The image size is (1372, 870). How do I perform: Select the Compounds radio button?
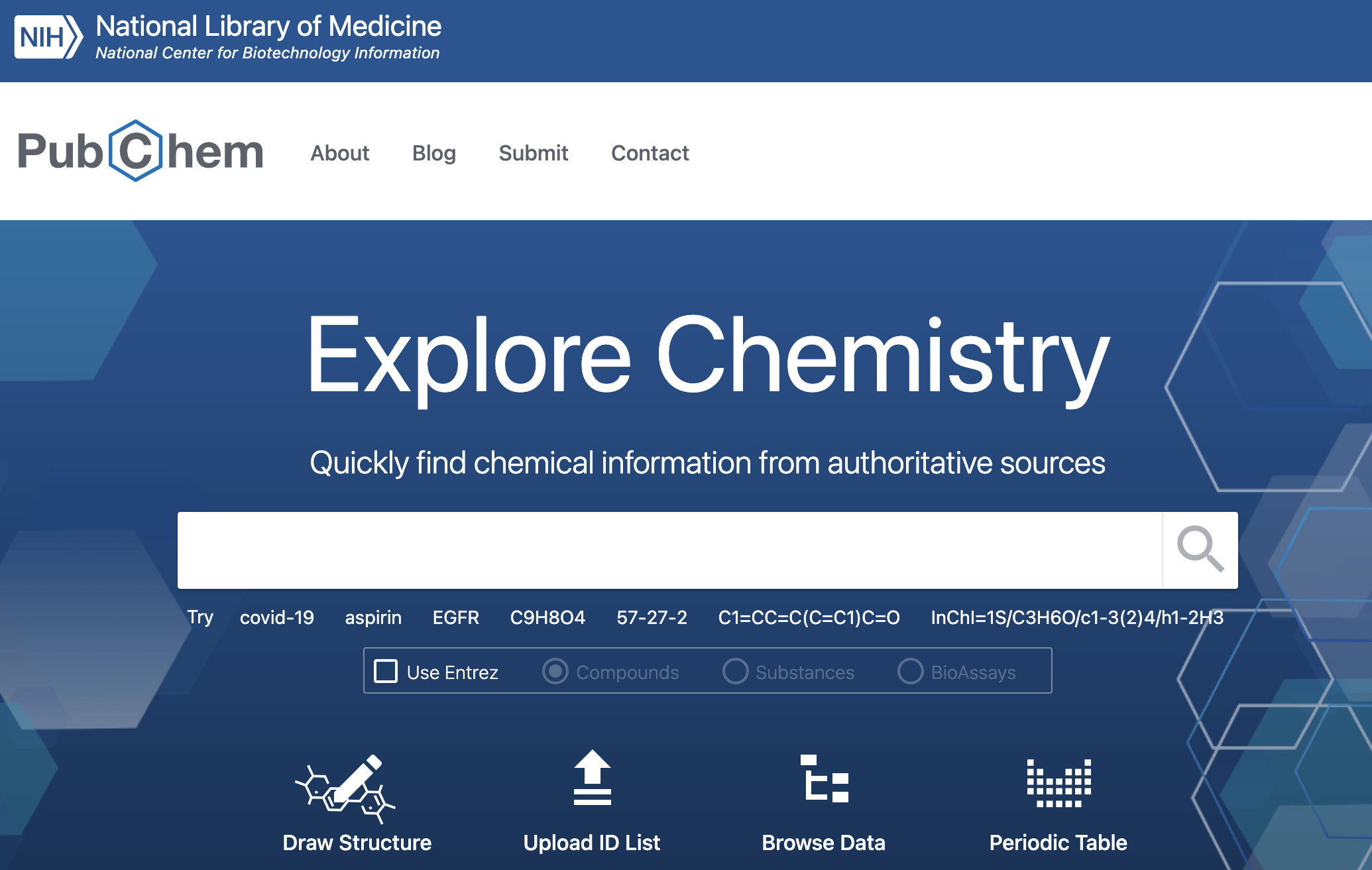(555, 671)
